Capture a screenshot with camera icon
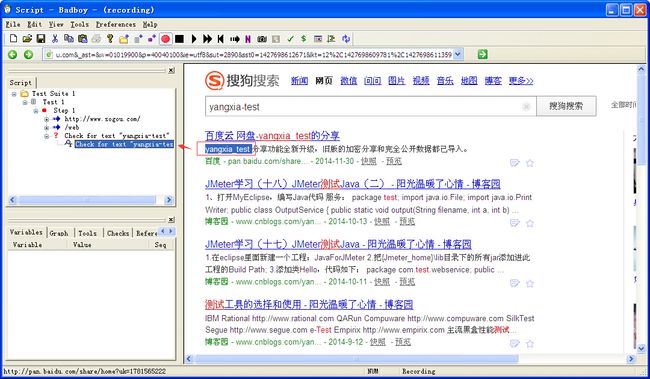 [x=262, y=39]
